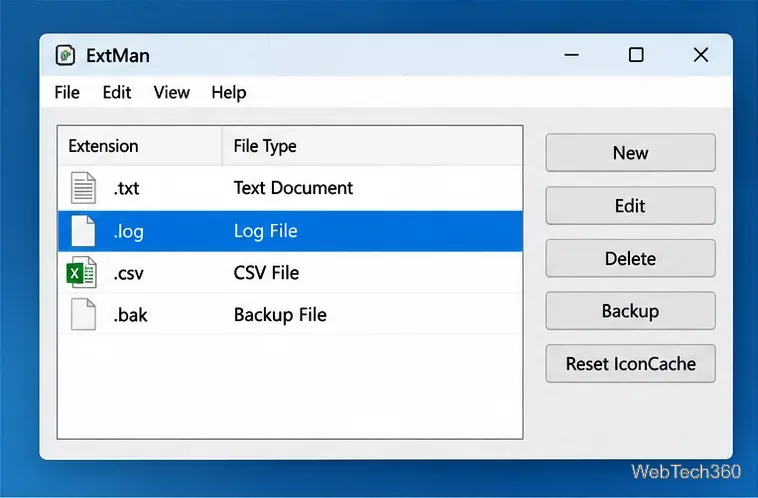Select the .txt extension text
Viewport: 758px width, 498px height.
coord(126,188)
